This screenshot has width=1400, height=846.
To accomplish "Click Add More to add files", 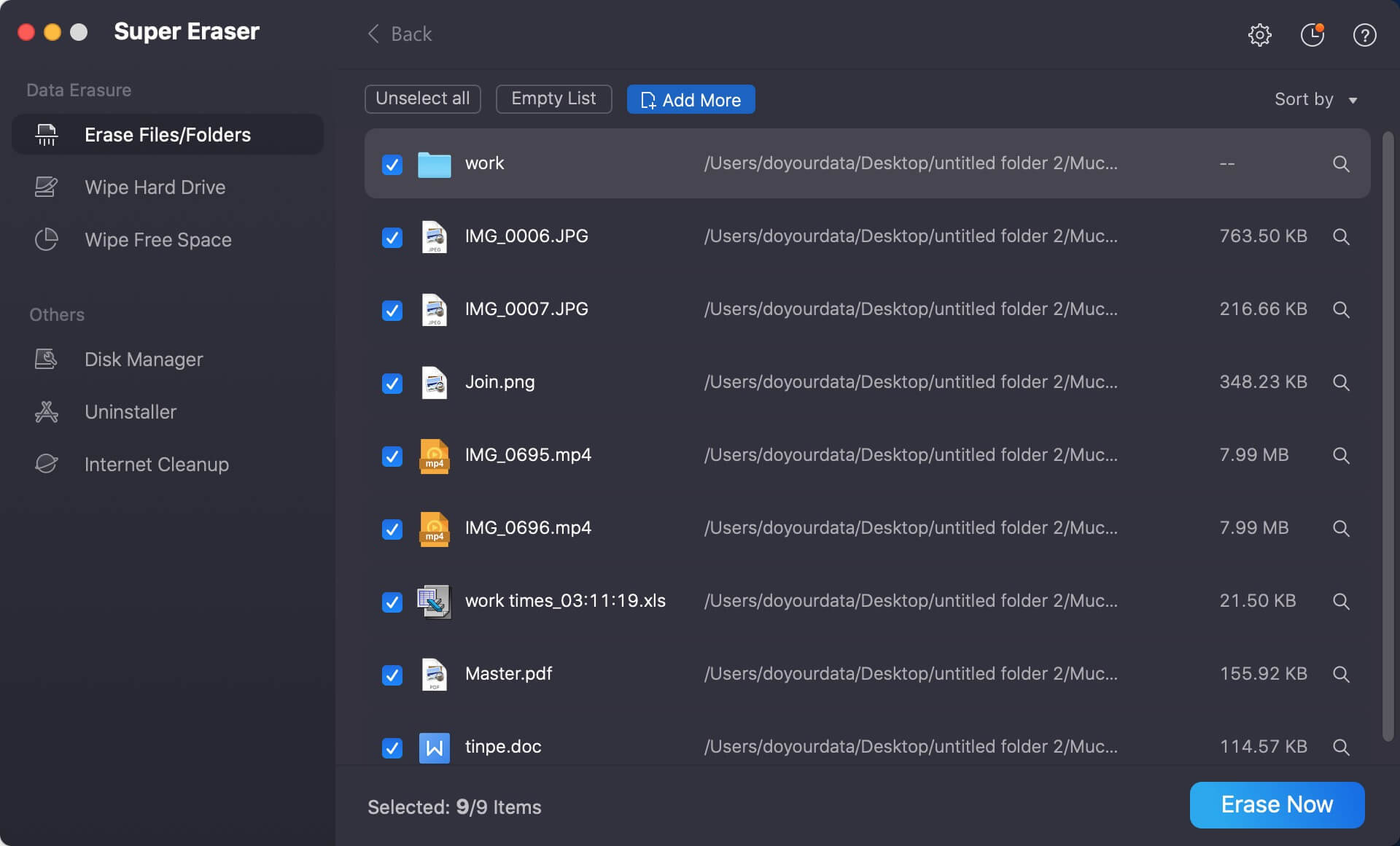I will click(x=691, y=99).
